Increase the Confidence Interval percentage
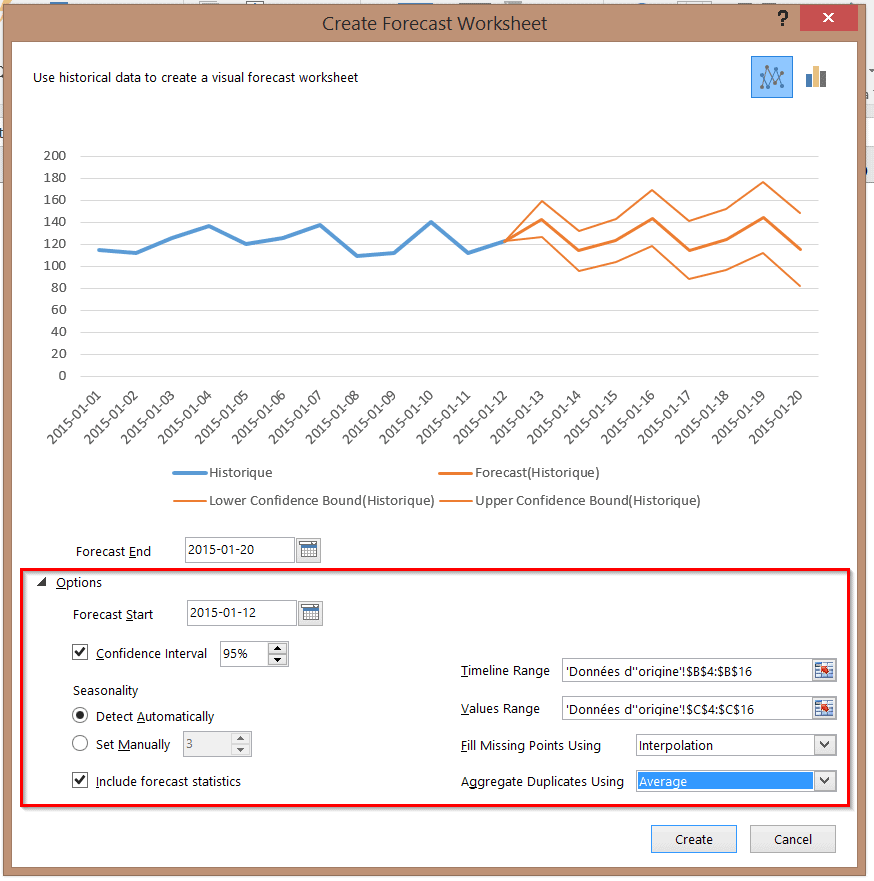 pyautogui.click(x=278, y=648)
